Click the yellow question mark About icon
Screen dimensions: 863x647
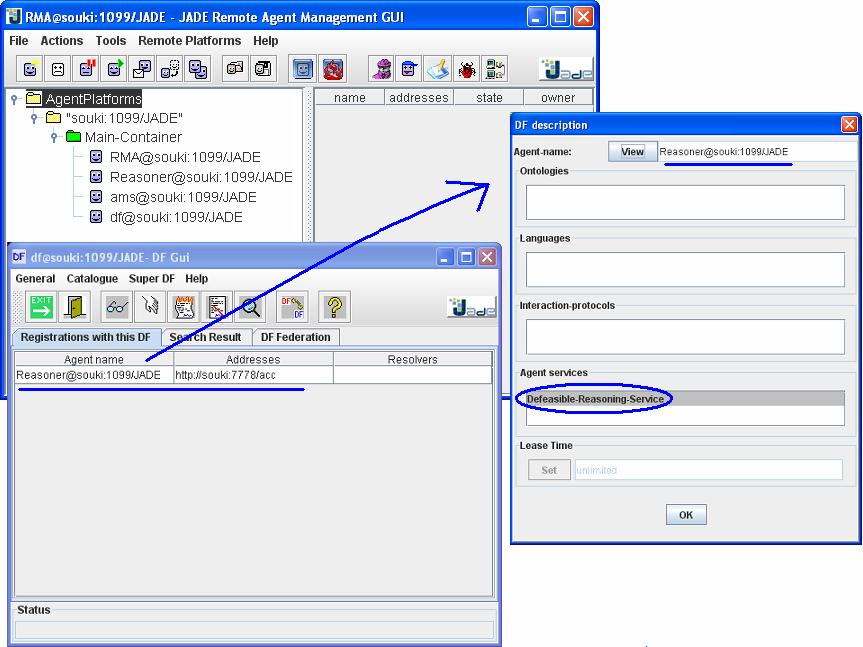point(334,306)
